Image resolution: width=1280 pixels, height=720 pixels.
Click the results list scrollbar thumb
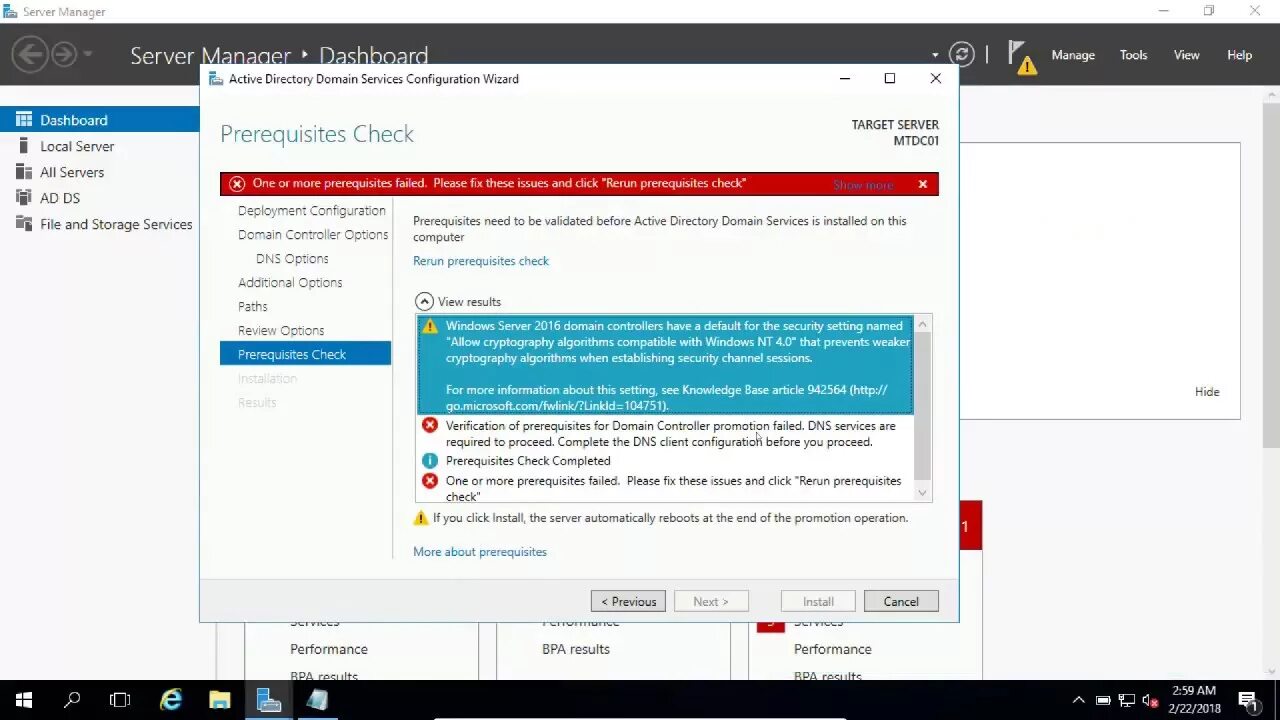coord(922,404)
